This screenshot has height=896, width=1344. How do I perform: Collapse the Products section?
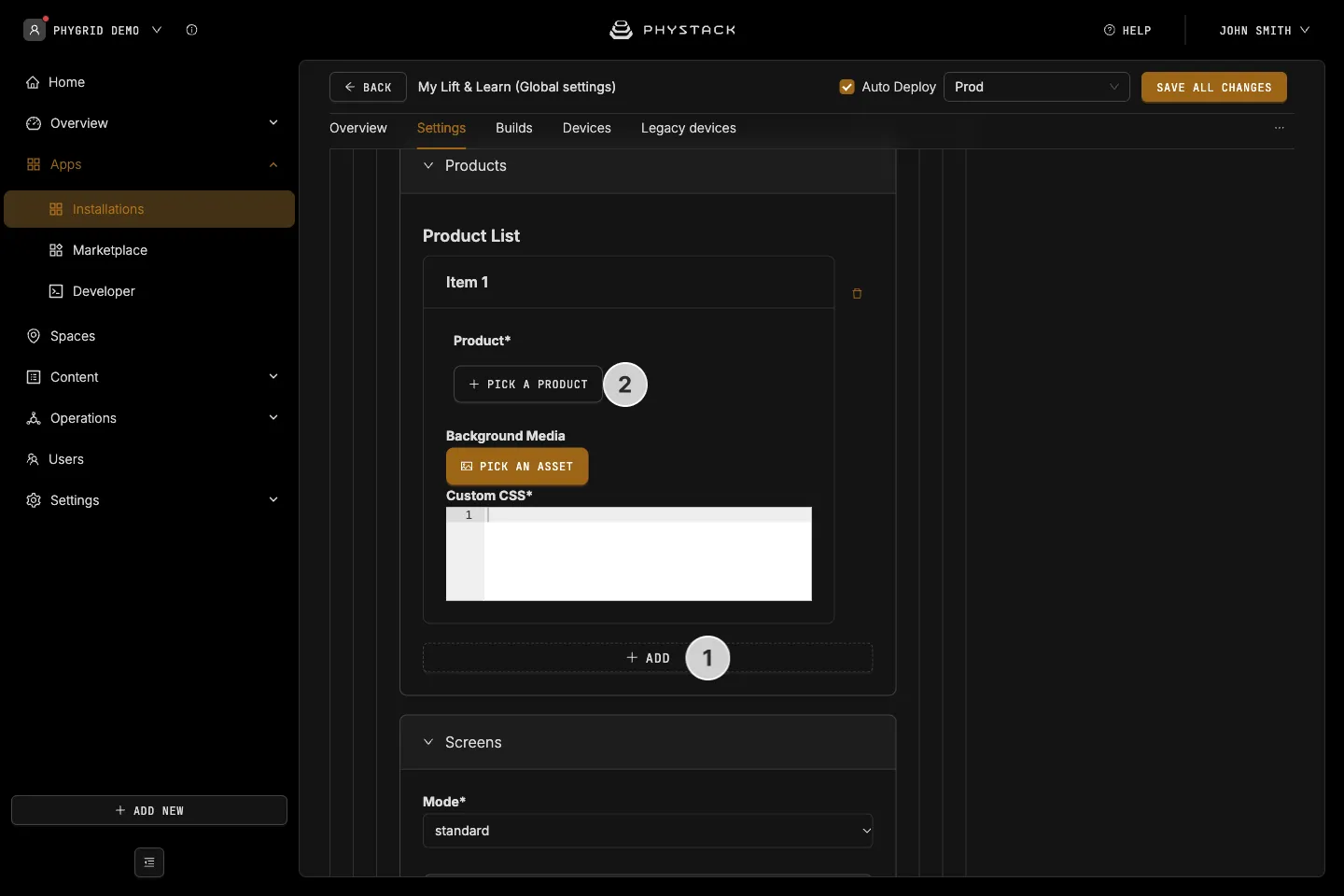coord(428,165)
